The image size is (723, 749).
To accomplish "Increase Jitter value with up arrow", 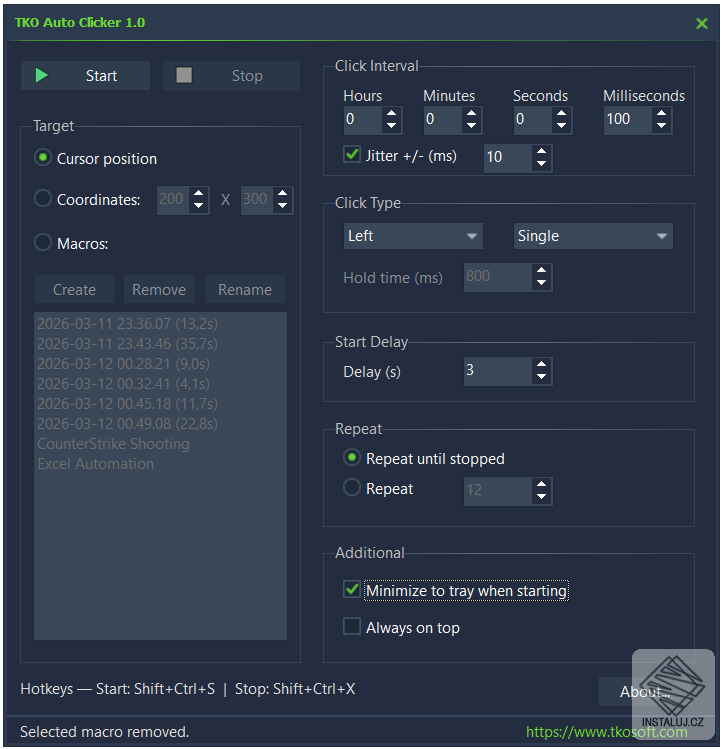I will [x=542, y=151].
